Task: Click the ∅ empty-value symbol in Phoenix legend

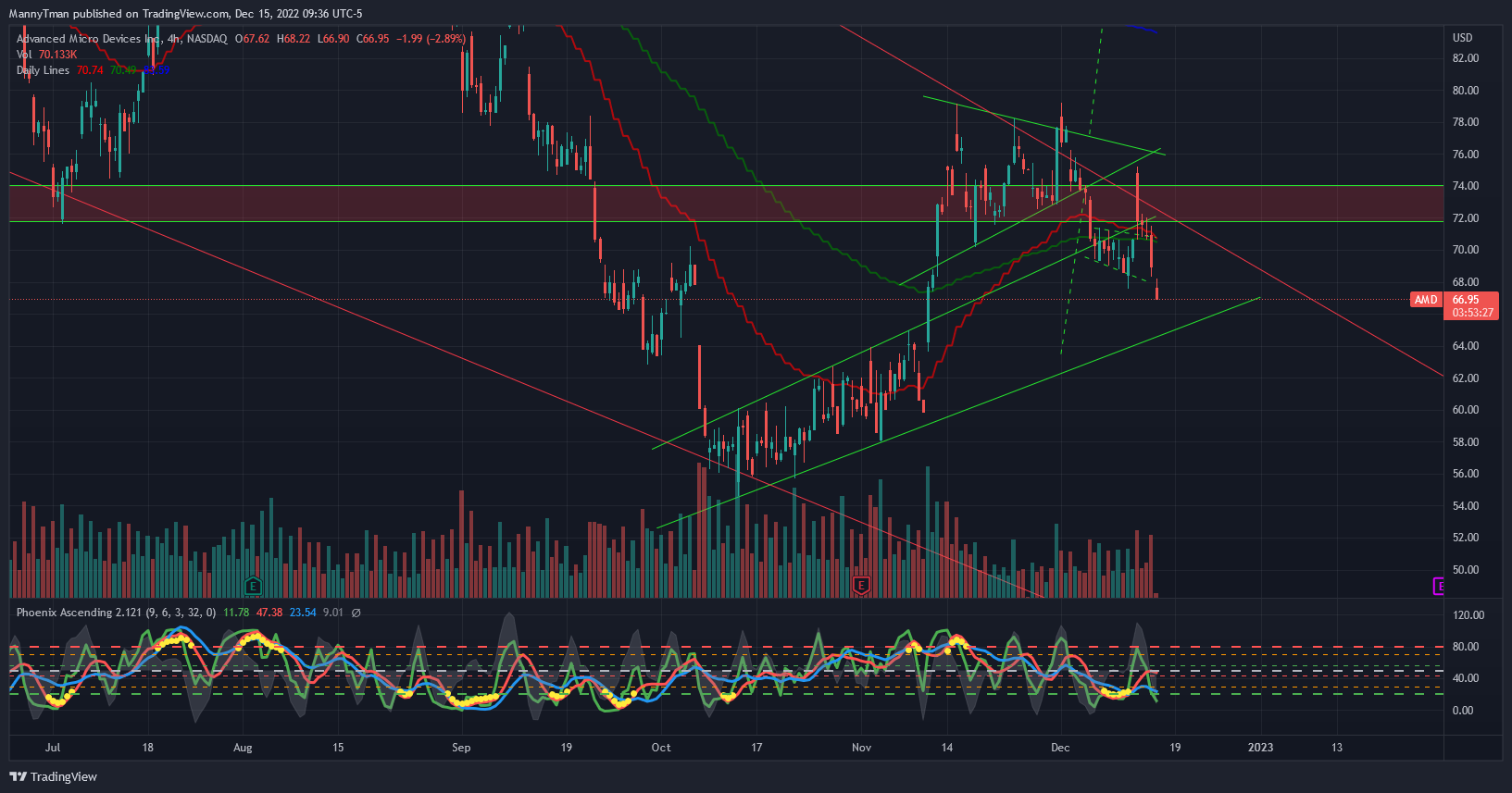Action: click(356, 613)
